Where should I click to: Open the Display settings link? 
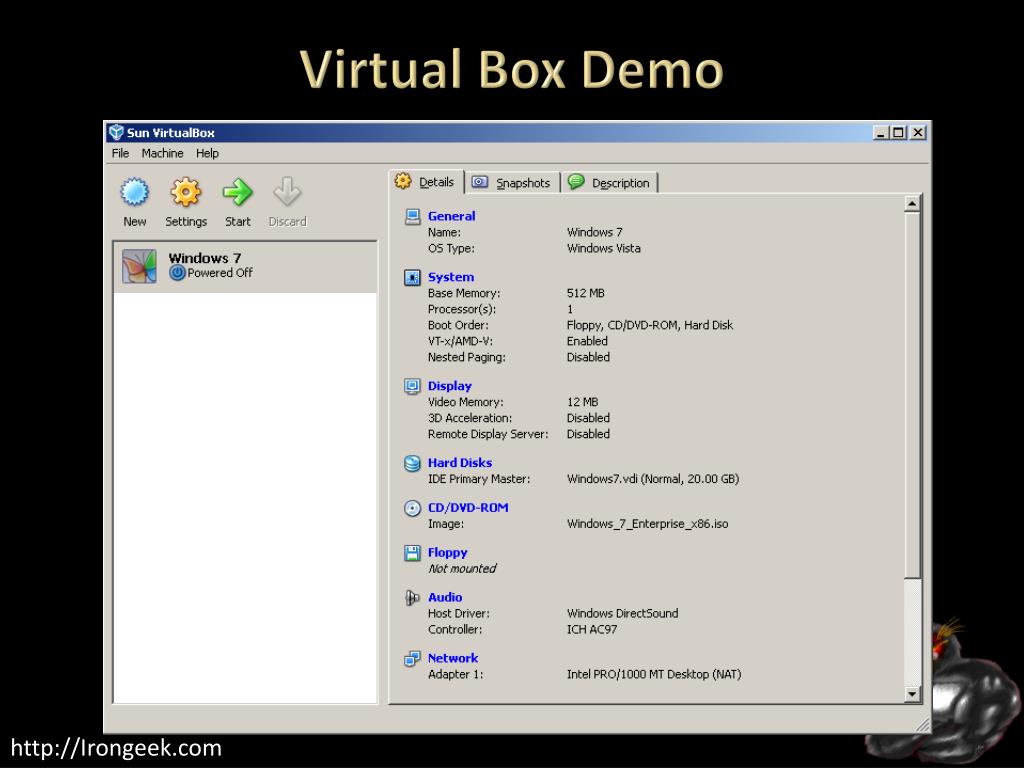(449, 386)
